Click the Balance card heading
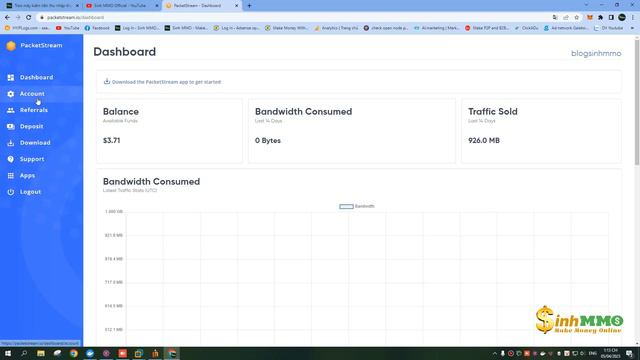The image size is (640, 360). point(121,111)
